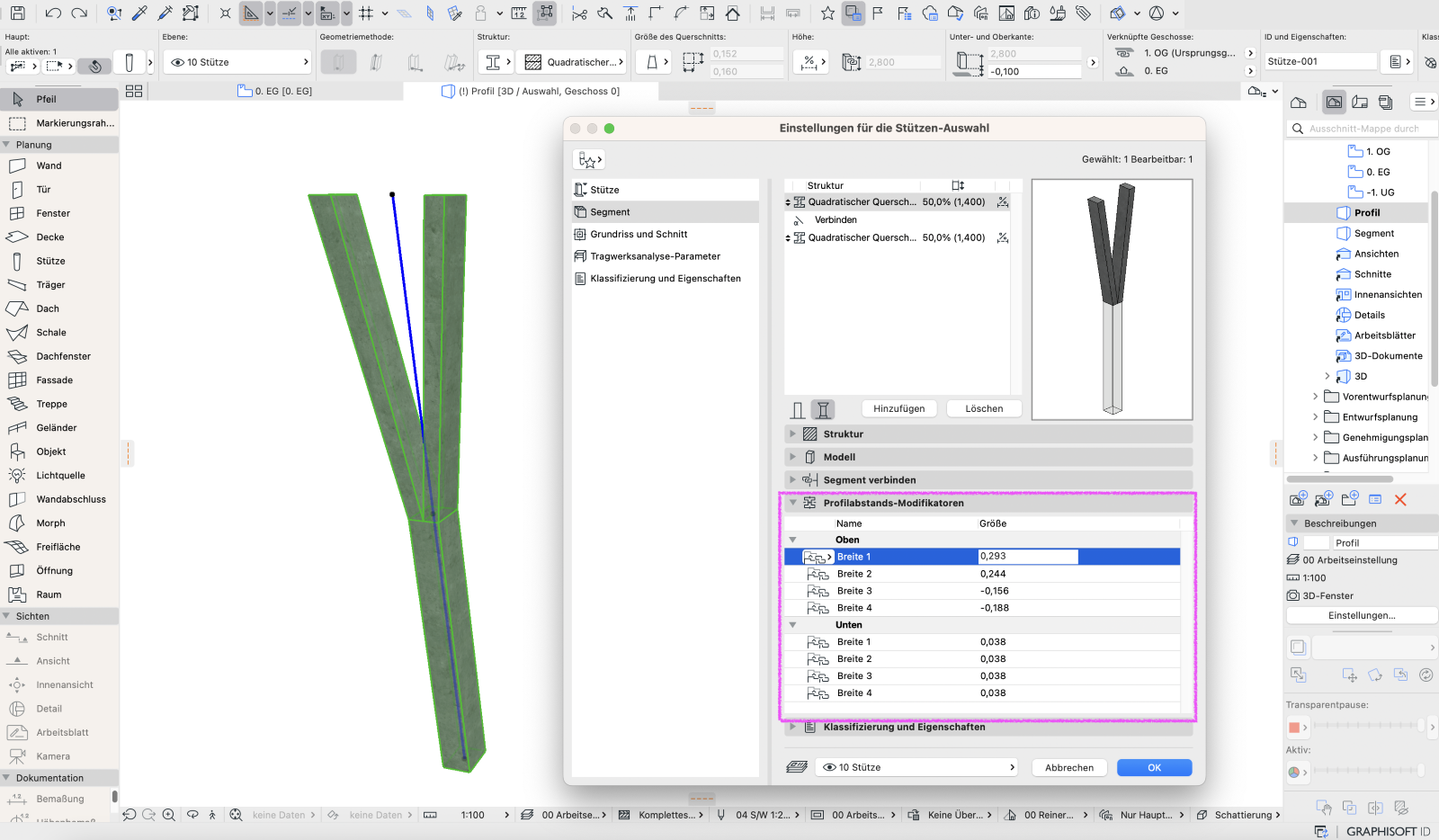Click red X delete icon in navigator
The width and height of the screenshot is (1439, 840).
tap(1400, 499)
